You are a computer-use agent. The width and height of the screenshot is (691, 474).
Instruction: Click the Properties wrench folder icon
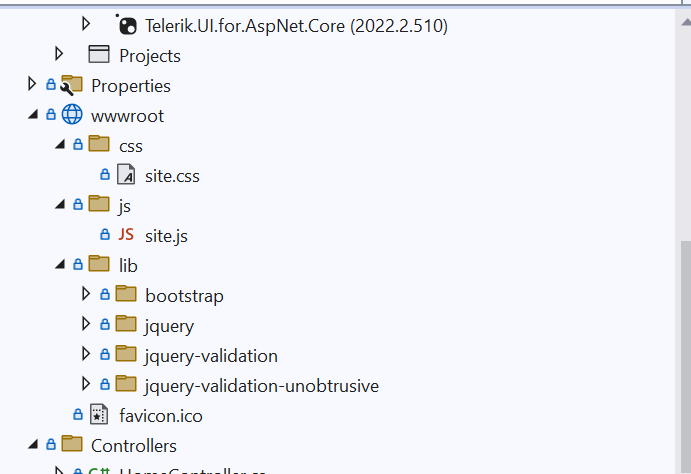coord(72,86)
